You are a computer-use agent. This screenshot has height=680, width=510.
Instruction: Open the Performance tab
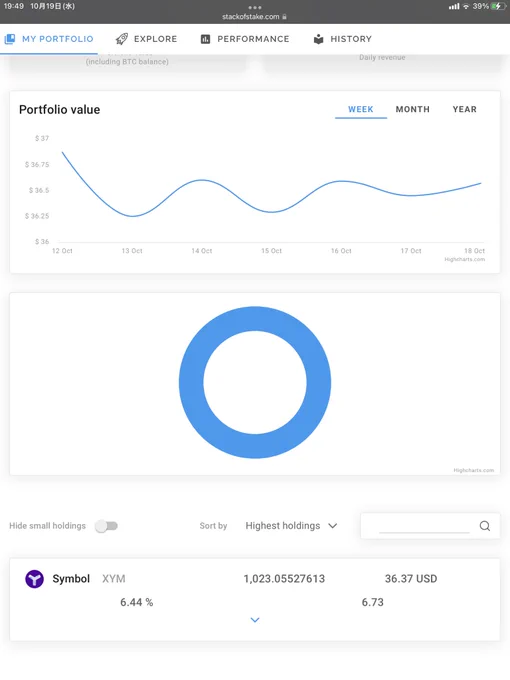[245, 39]
